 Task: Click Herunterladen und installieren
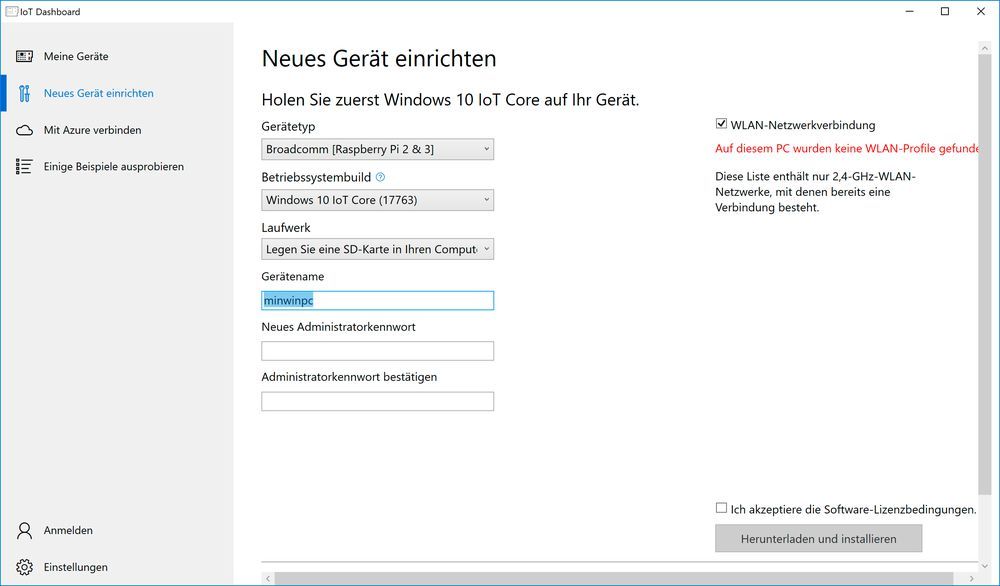tap(818, 538)
